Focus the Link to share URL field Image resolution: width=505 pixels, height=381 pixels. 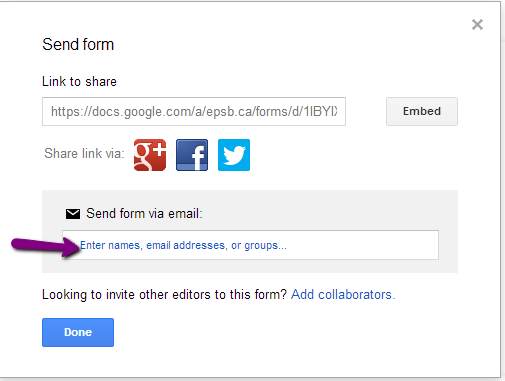click(x=194, y=111)
